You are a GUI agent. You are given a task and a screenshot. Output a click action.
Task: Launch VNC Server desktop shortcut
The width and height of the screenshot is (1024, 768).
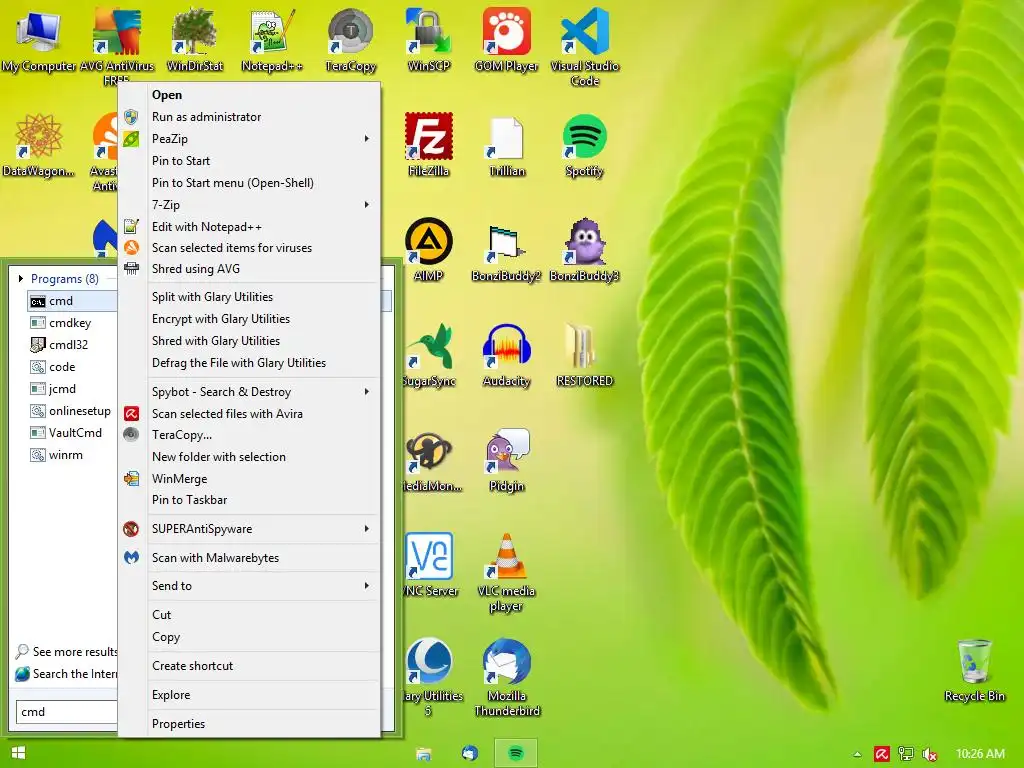pyautogui.click(x=430, y=565)
